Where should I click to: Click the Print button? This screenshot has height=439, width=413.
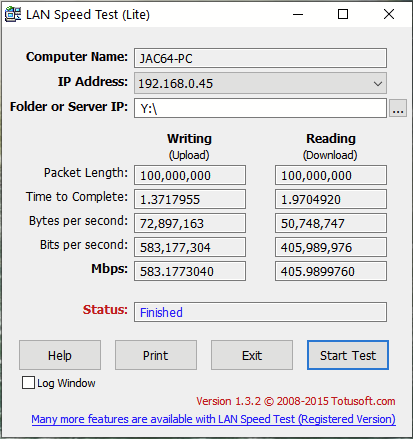coord(156,355)
